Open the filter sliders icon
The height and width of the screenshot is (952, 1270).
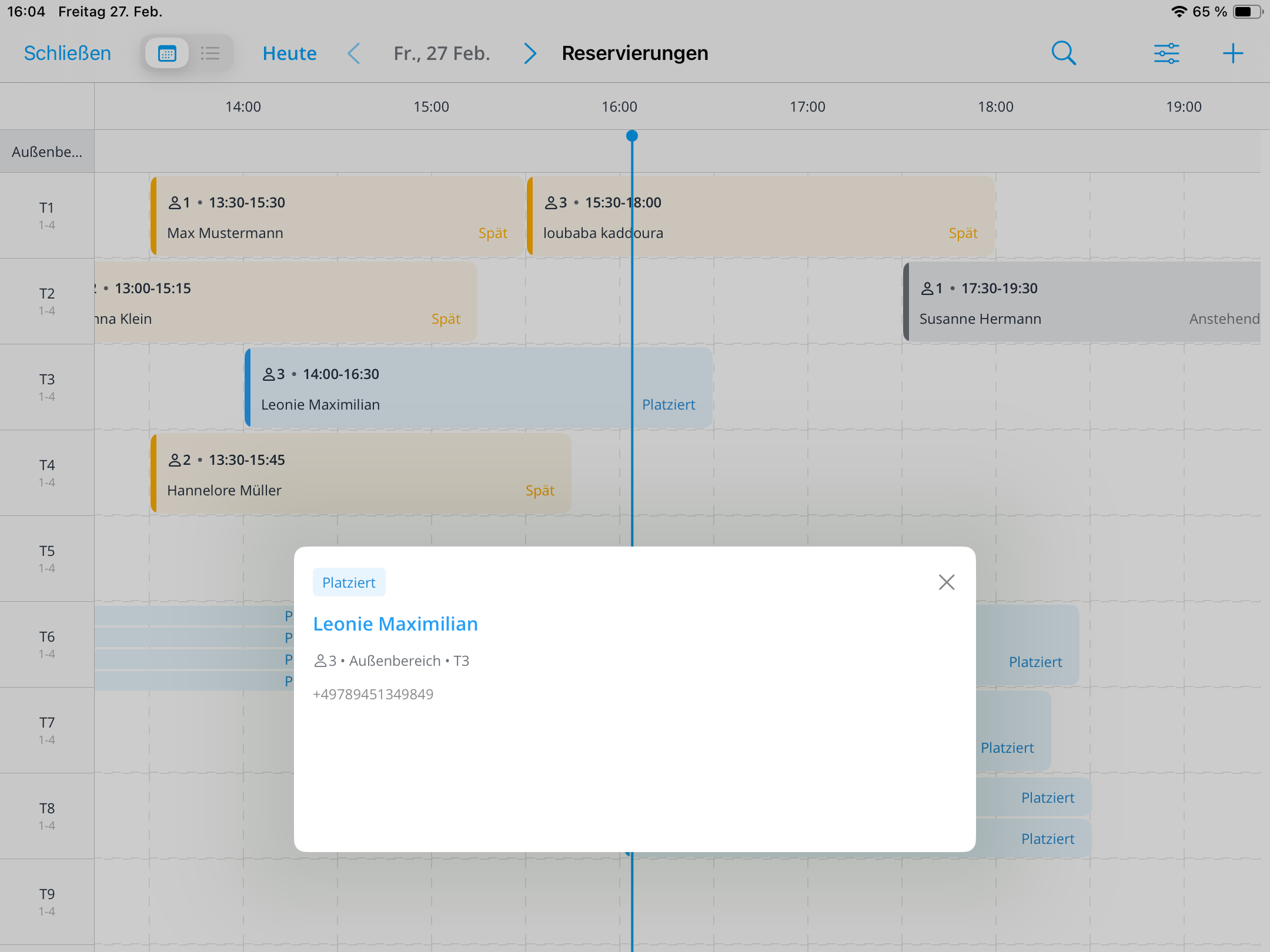pyautogui.click(x=1167, y=53)
